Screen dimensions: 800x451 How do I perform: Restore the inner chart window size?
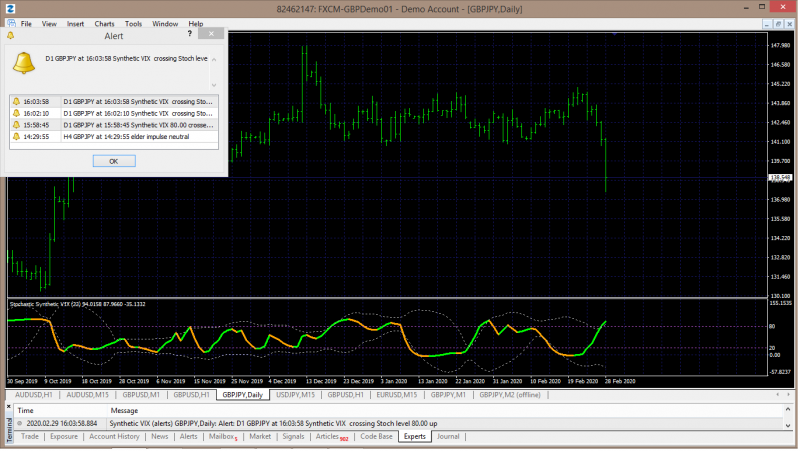(x=777, y=22)
